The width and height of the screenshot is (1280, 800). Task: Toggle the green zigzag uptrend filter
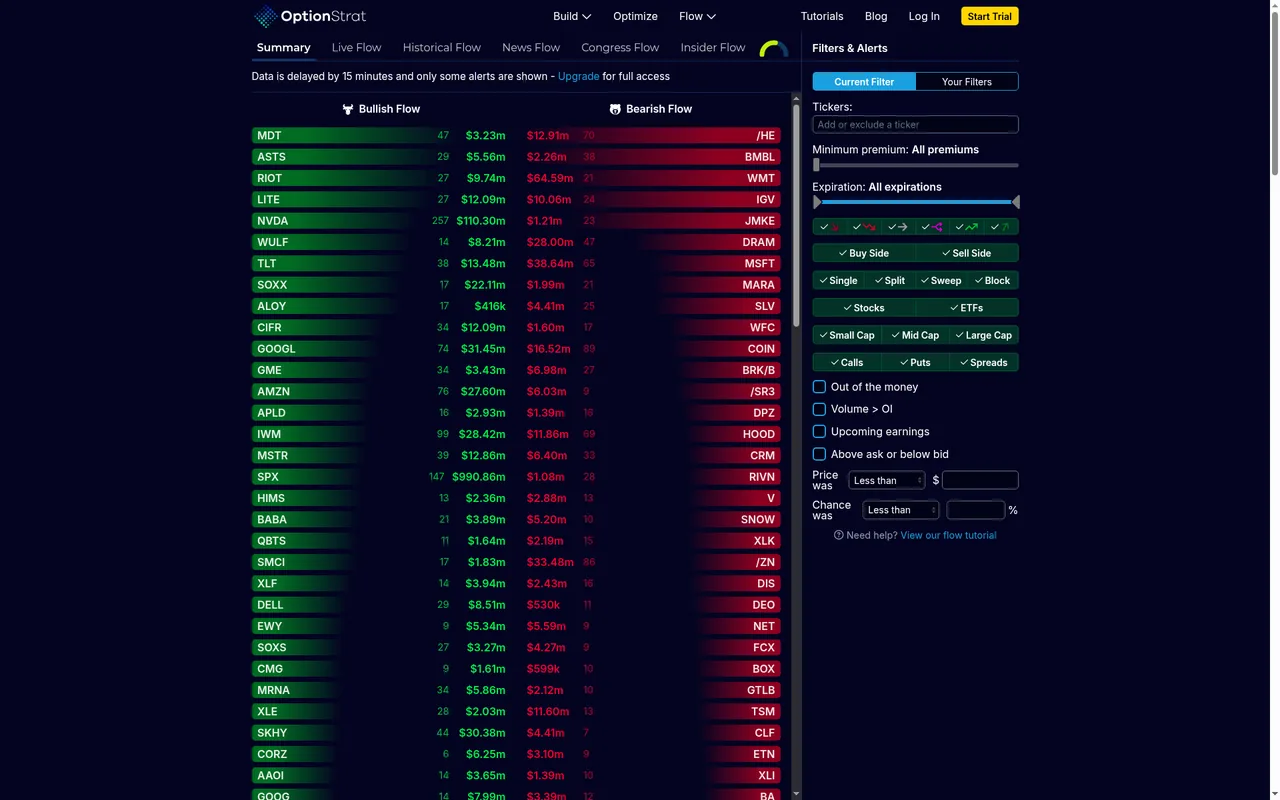966,227
